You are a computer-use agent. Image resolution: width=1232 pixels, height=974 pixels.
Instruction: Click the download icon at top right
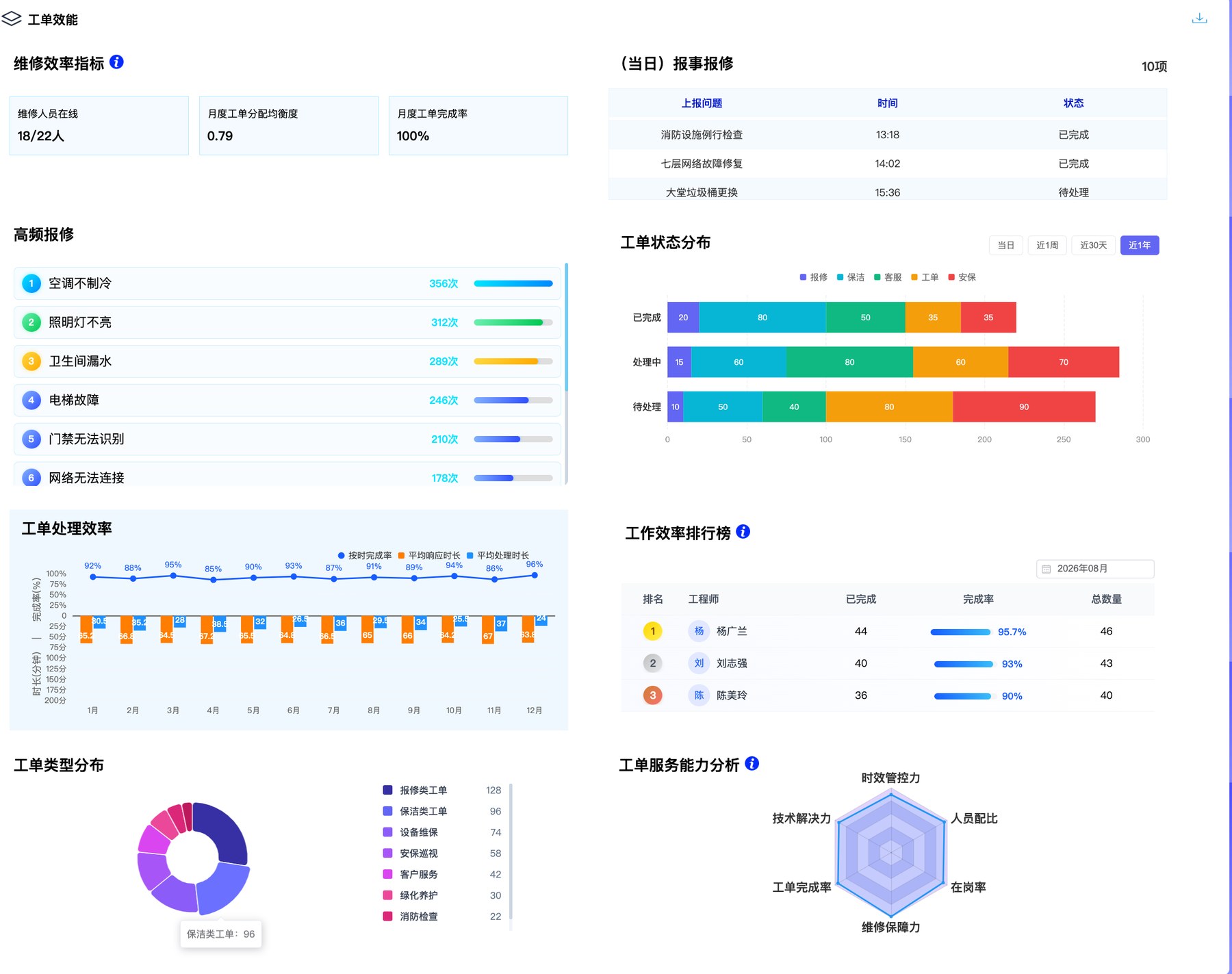[1199, 18]
